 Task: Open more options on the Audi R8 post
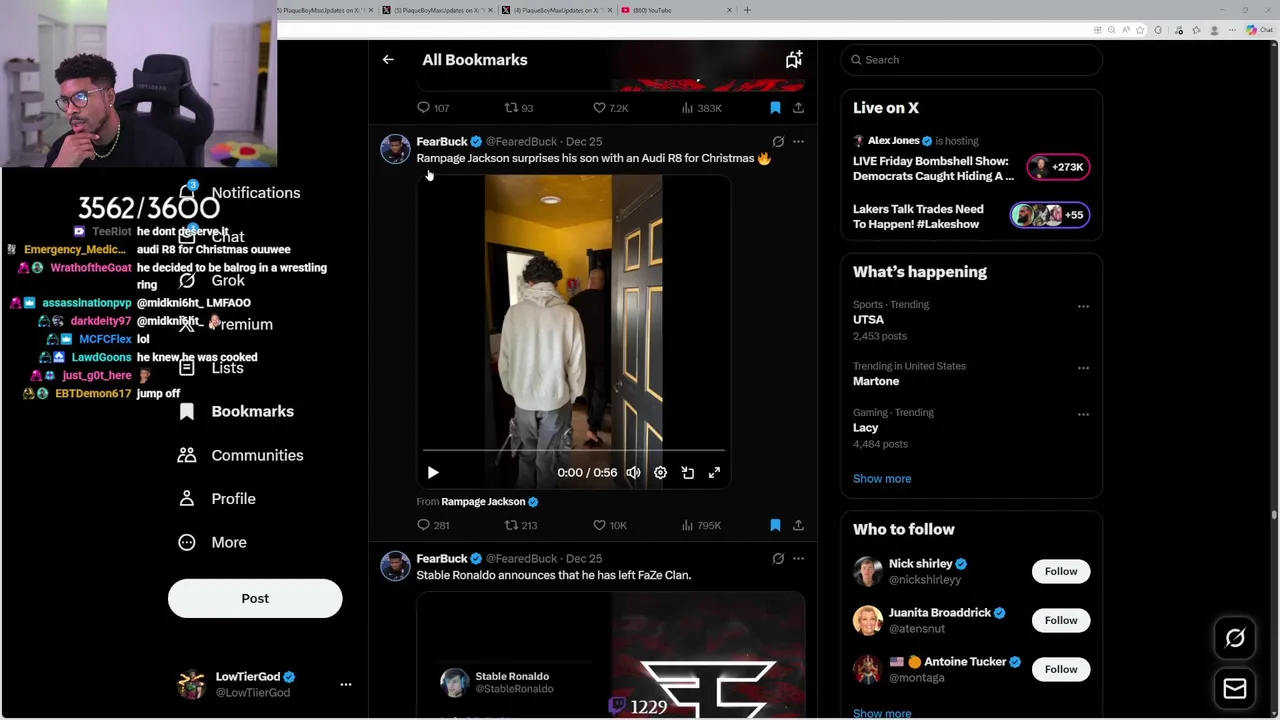tap(798, 142)
